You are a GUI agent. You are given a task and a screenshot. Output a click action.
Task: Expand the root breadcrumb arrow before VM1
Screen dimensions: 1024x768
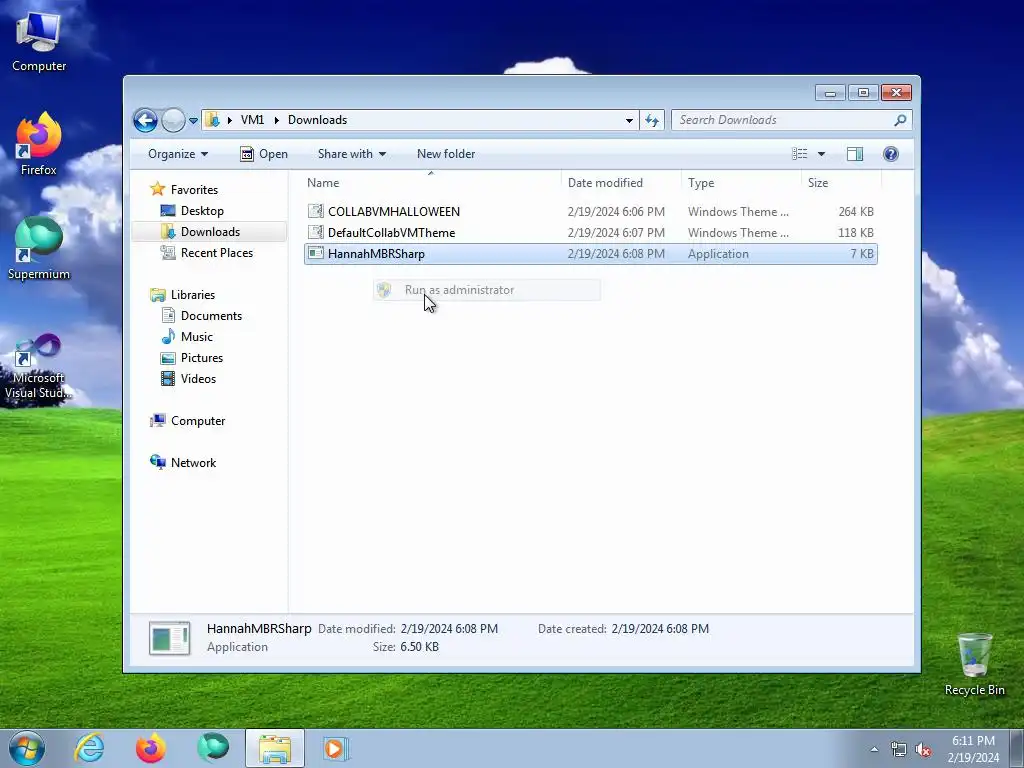[x=230, y=120]
